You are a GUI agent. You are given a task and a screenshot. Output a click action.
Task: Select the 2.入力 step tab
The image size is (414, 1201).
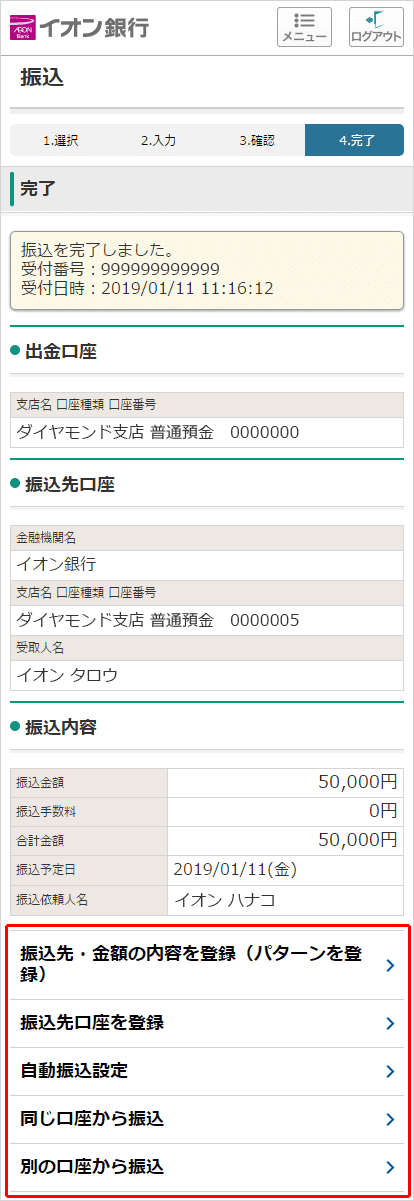(158, 140)
